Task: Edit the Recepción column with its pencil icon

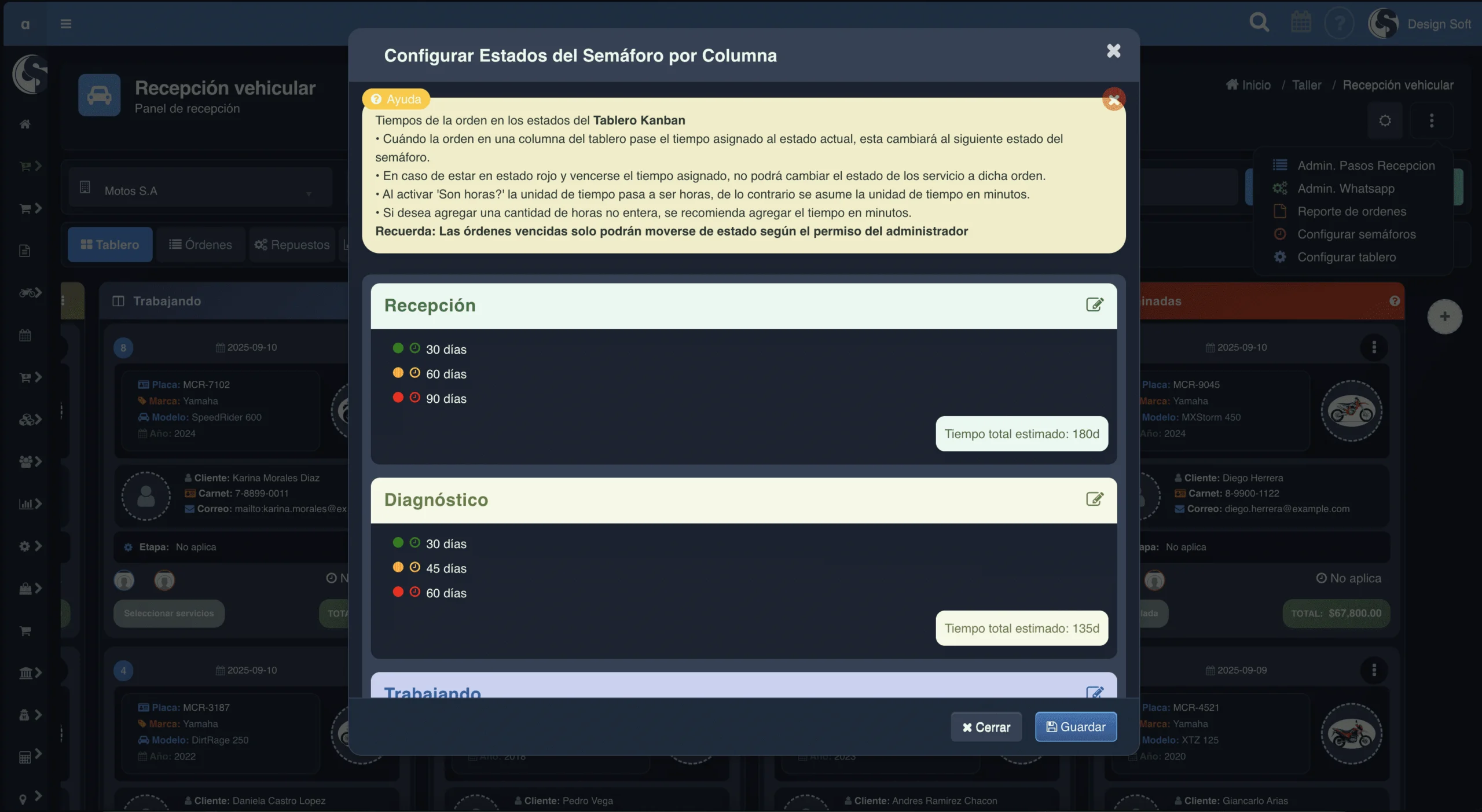Action: click(x=1094, y=304)
